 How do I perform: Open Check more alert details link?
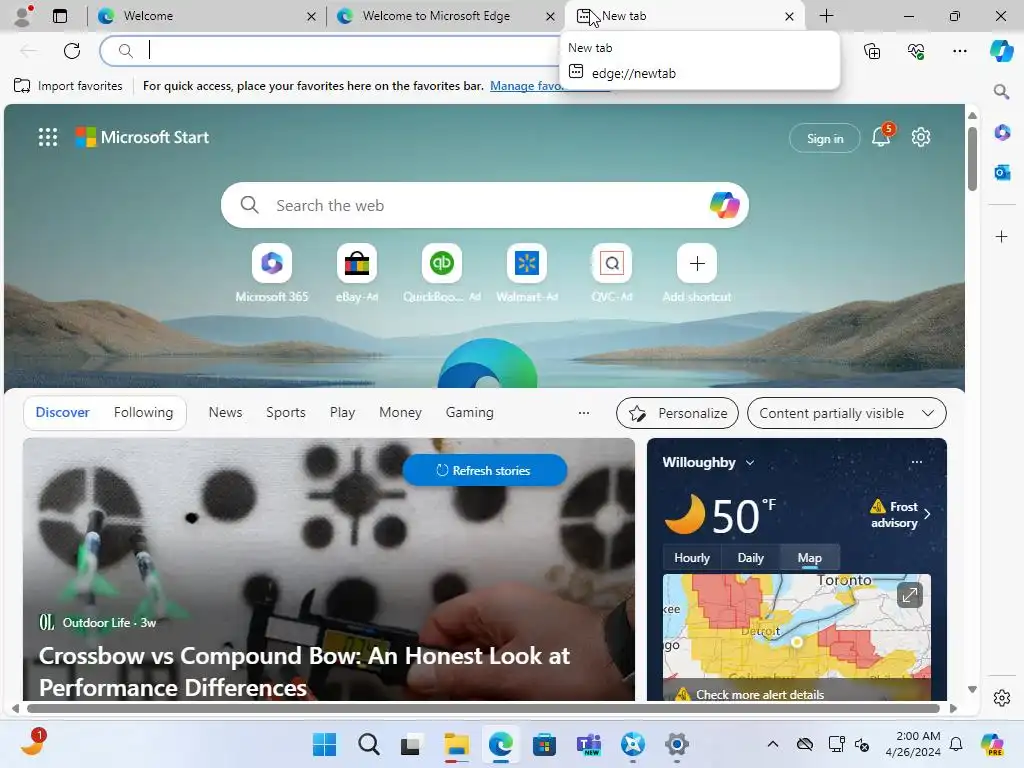[x=760, y=694]
